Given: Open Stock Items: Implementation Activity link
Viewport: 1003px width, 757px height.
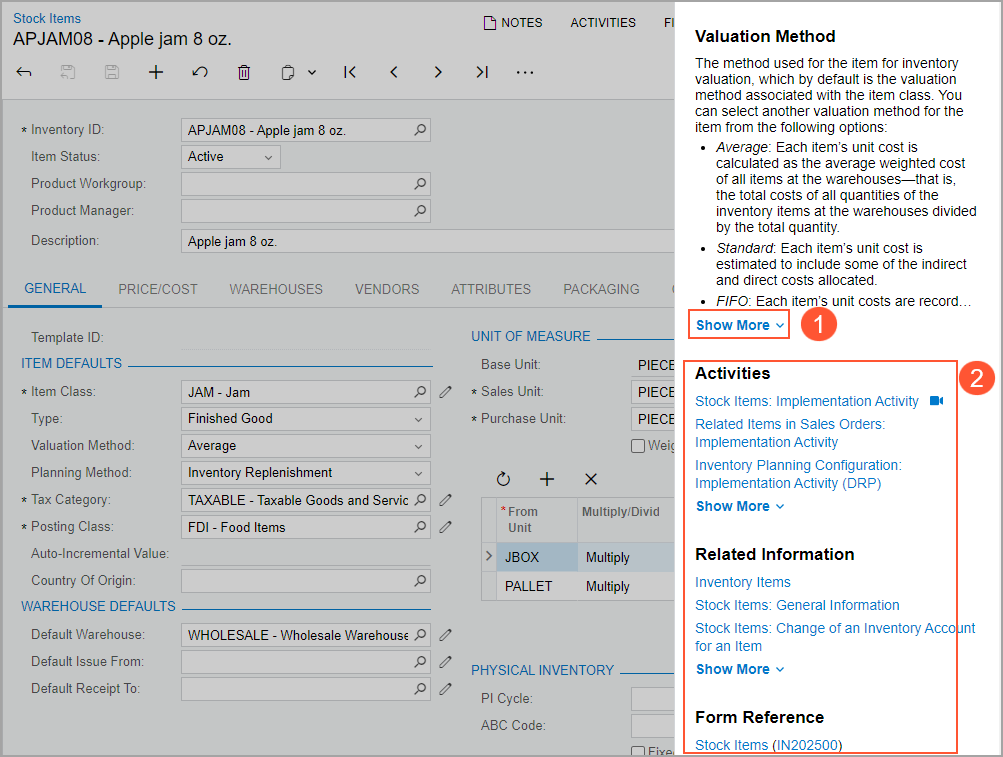Looking at the screenshot, I should [x=806, y=401].
